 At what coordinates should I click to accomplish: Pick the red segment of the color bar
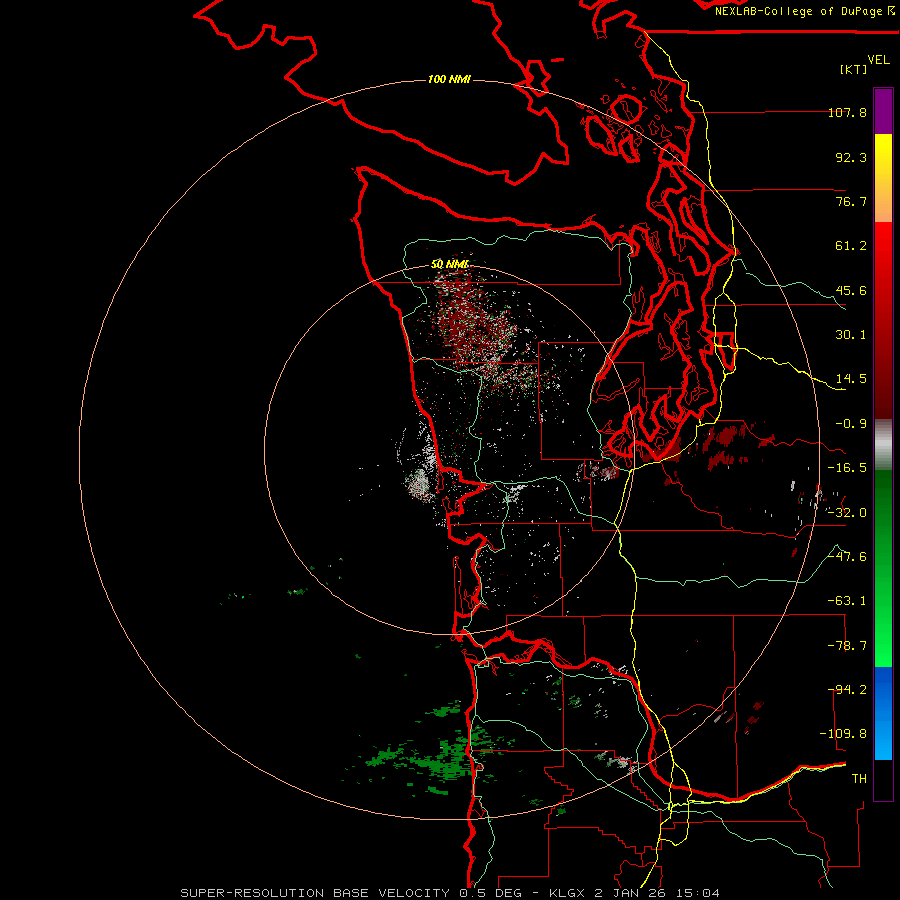(883, 320)
